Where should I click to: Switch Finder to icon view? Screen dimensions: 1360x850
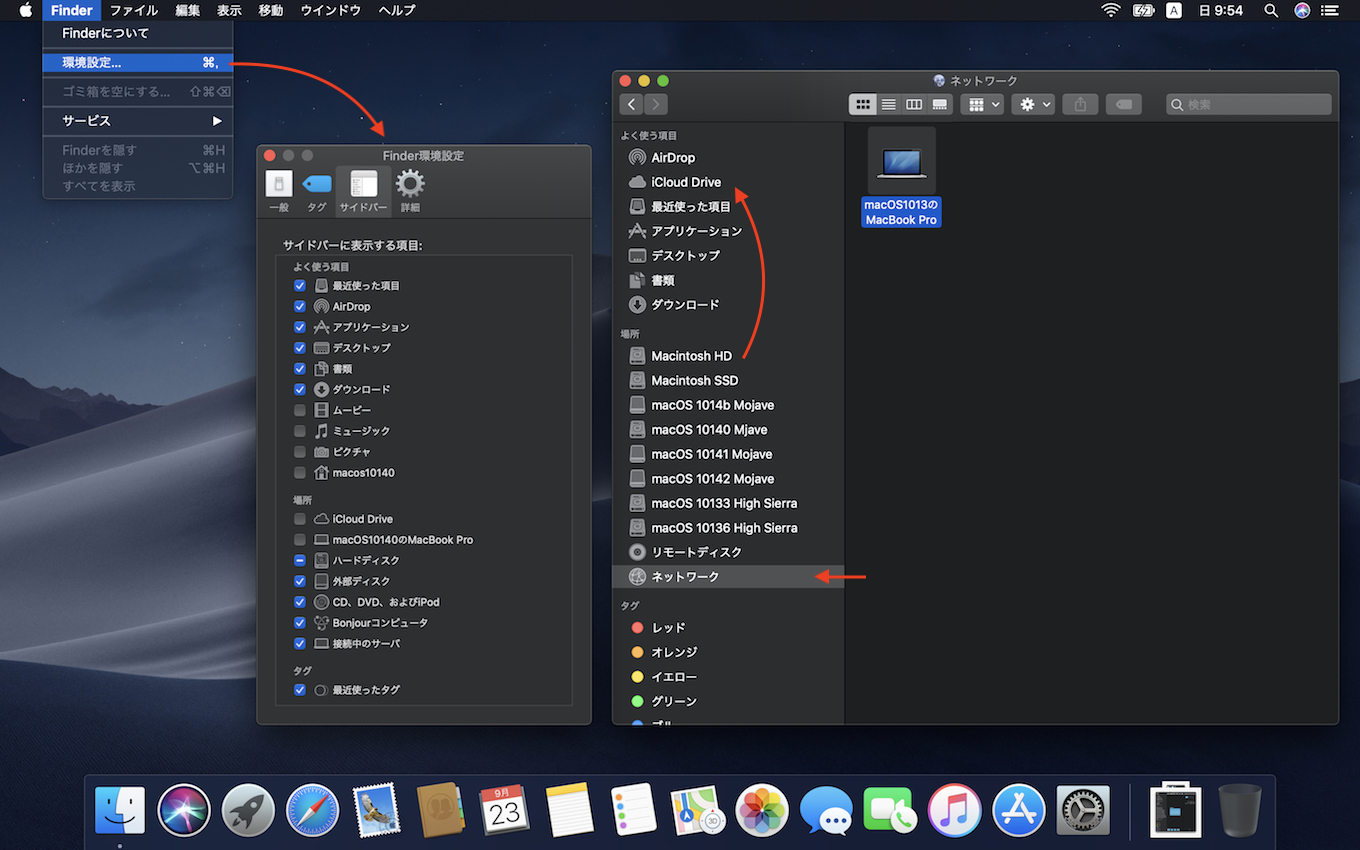tap(862, 104)
